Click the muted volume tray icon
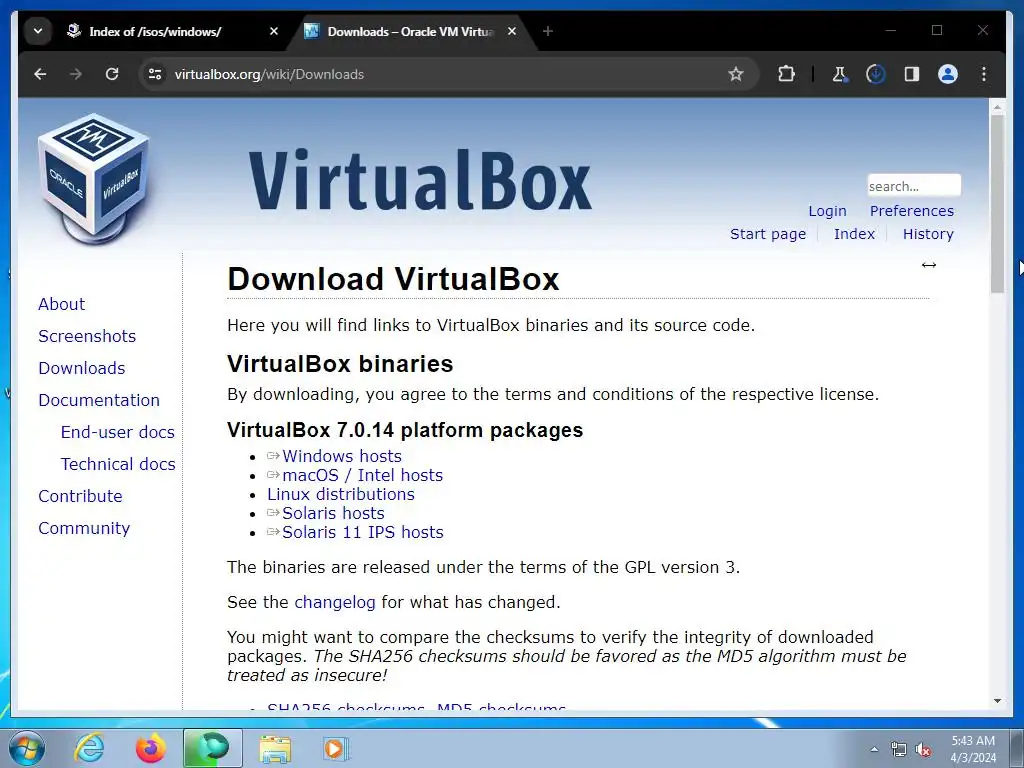 point(923,750)
